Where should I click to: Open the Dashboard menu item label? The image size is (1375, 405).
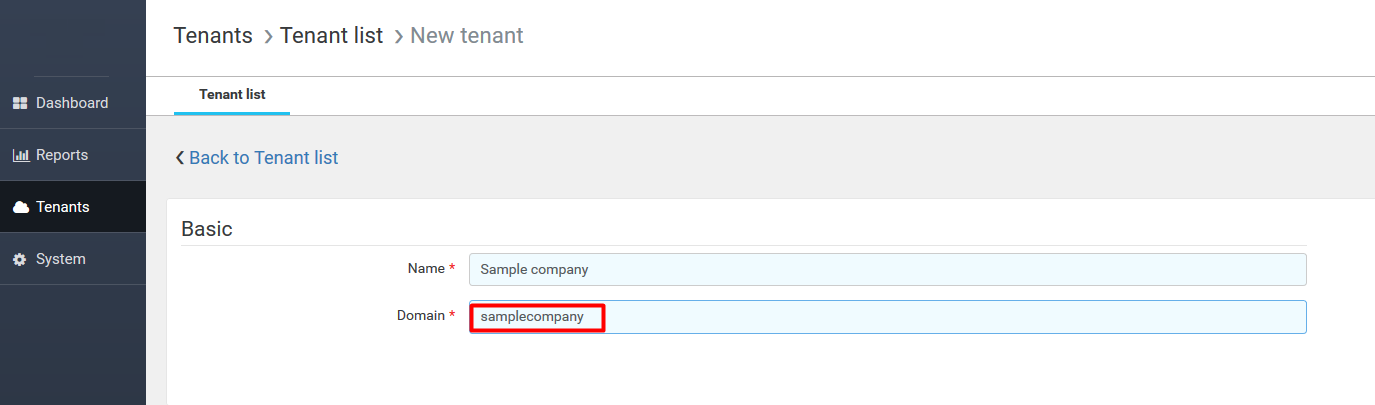[x=72, y=103]
